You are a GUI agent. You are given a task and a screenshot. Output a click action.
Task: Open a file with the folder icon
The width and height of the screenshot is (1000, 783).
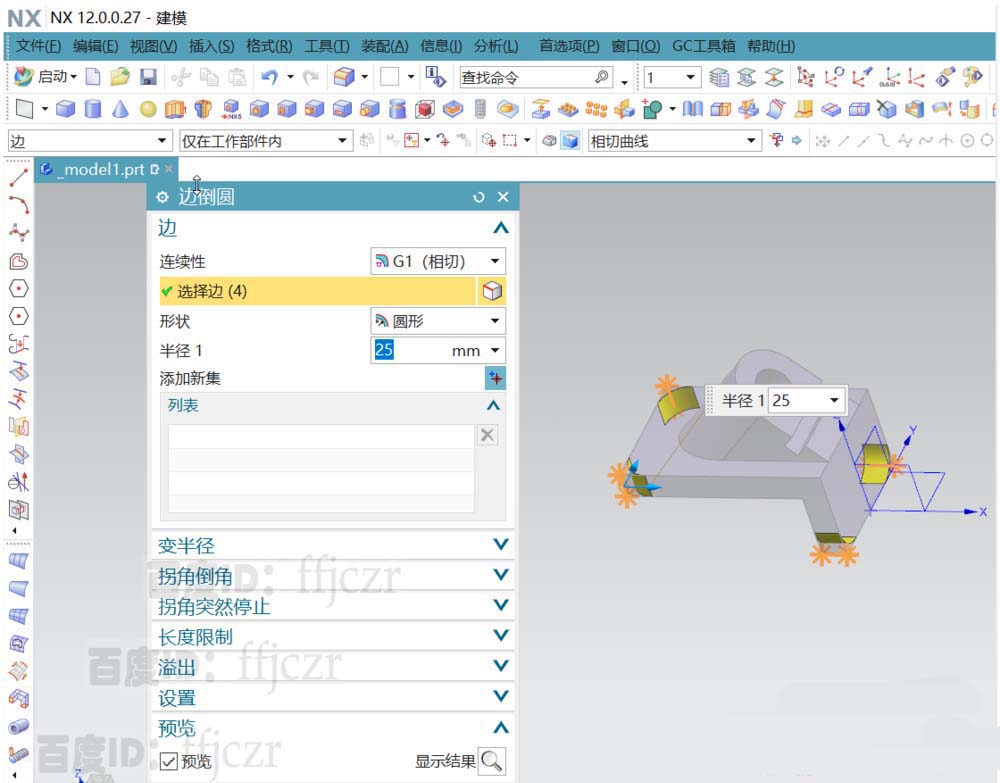120,78
